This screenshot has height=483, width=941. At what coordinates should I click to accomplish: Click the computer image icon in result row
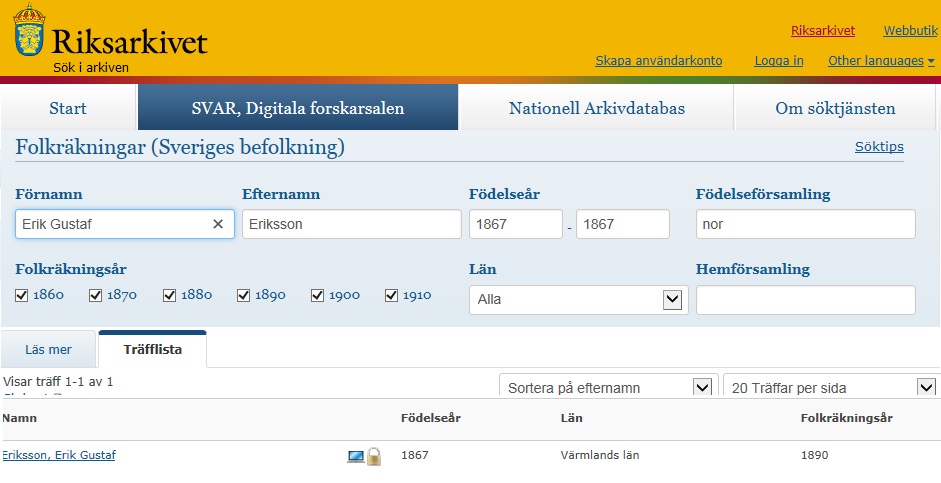pos(355,456)
